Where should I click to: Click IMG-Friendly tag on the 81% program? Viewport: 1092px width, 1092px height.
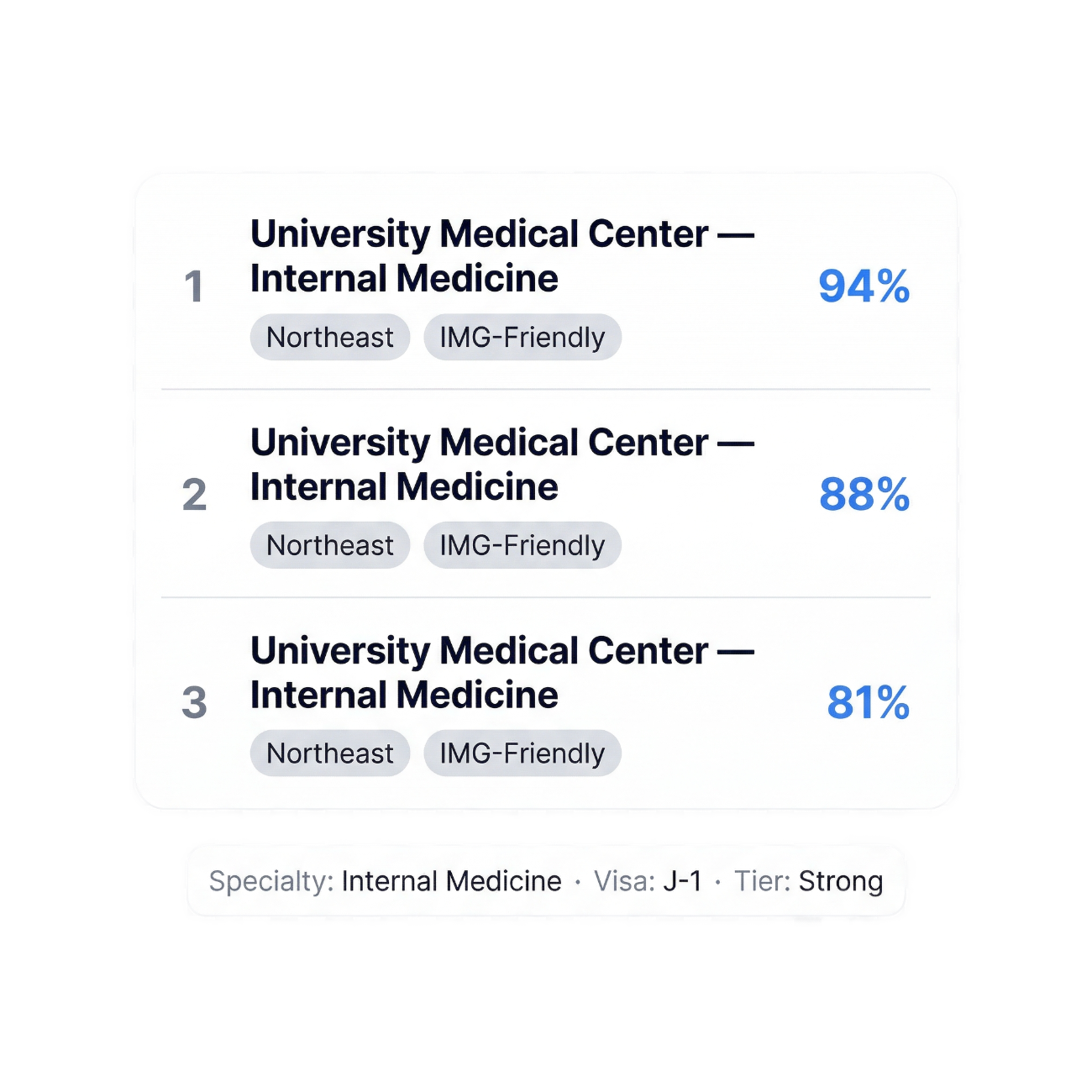pos(522,753)
